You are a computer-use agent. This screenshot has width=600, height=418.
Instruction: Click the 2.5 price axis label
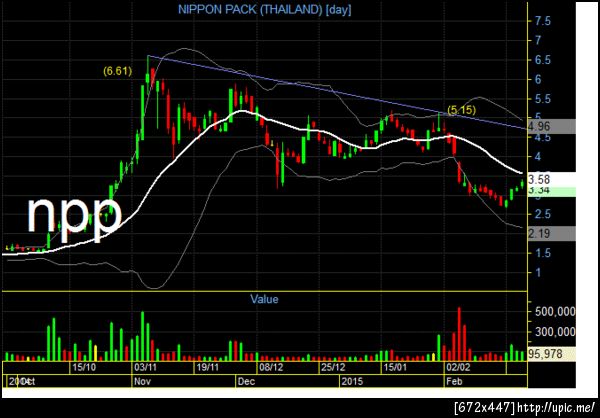pos(543,214)
